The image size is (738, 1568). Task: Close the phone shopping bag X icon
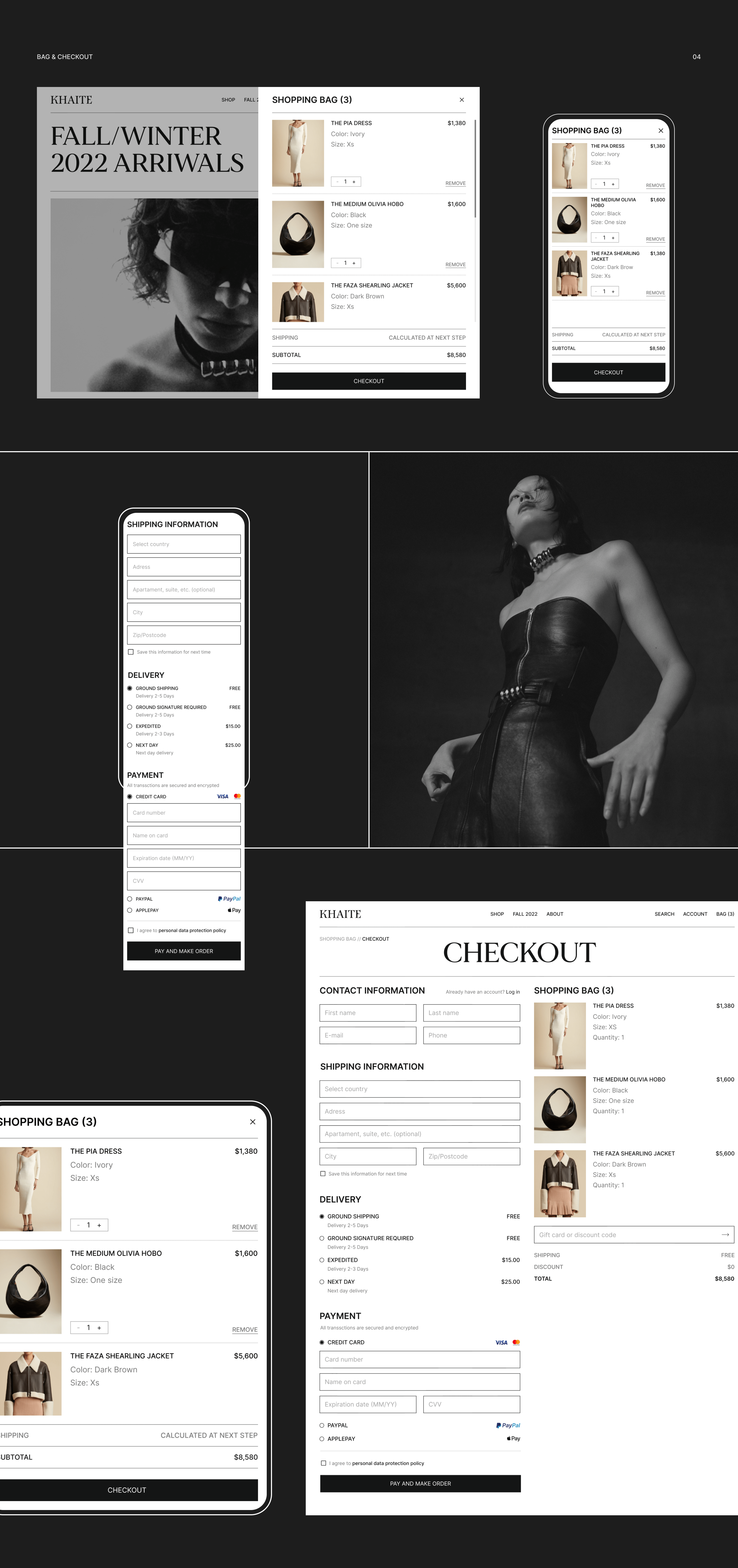(x=661, y=131)
